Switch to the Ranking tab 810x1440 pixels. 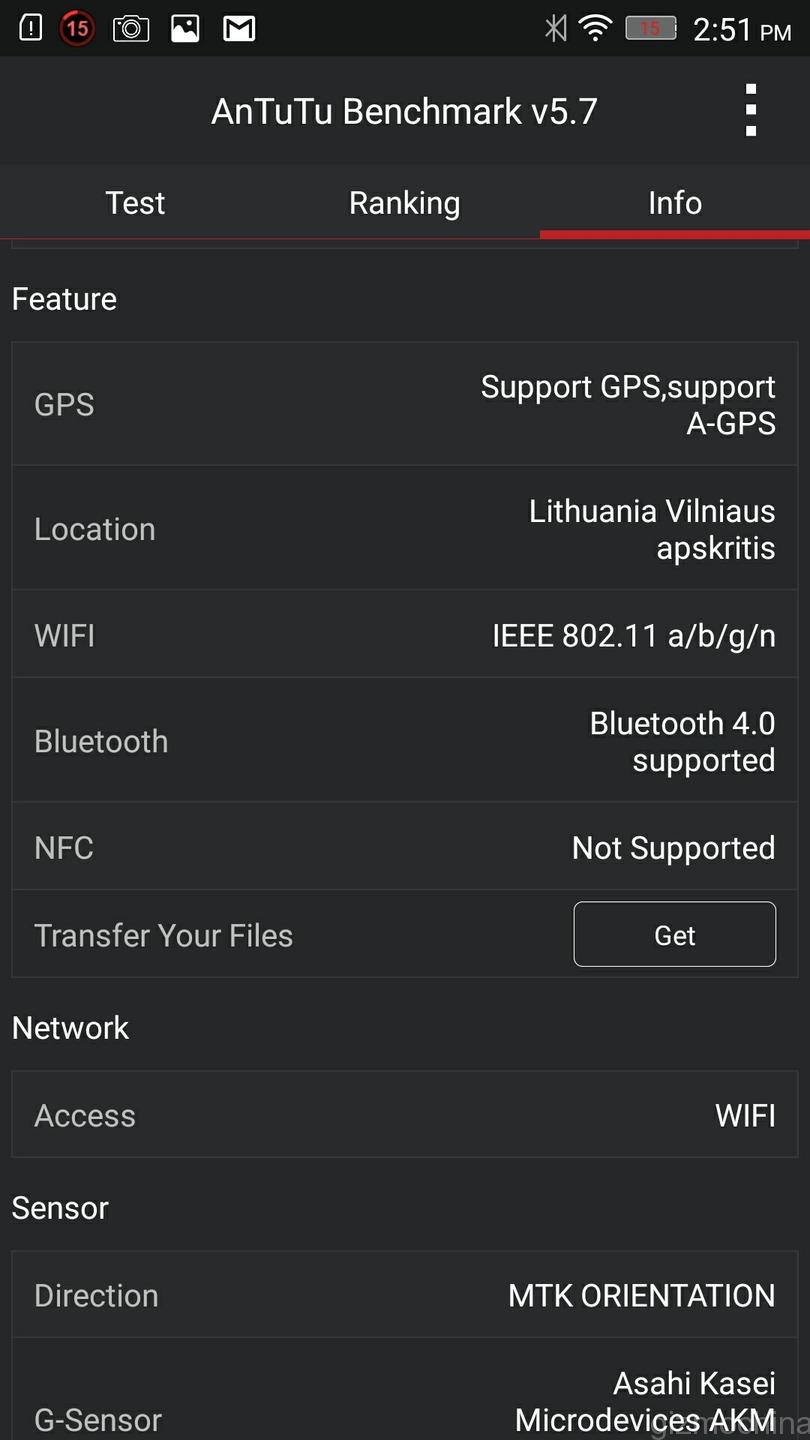tap(404, 203)
